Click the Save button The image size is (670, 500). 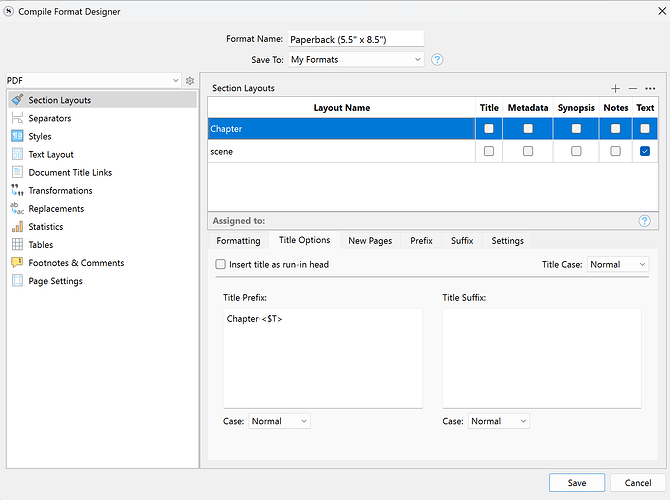(577, 482)
